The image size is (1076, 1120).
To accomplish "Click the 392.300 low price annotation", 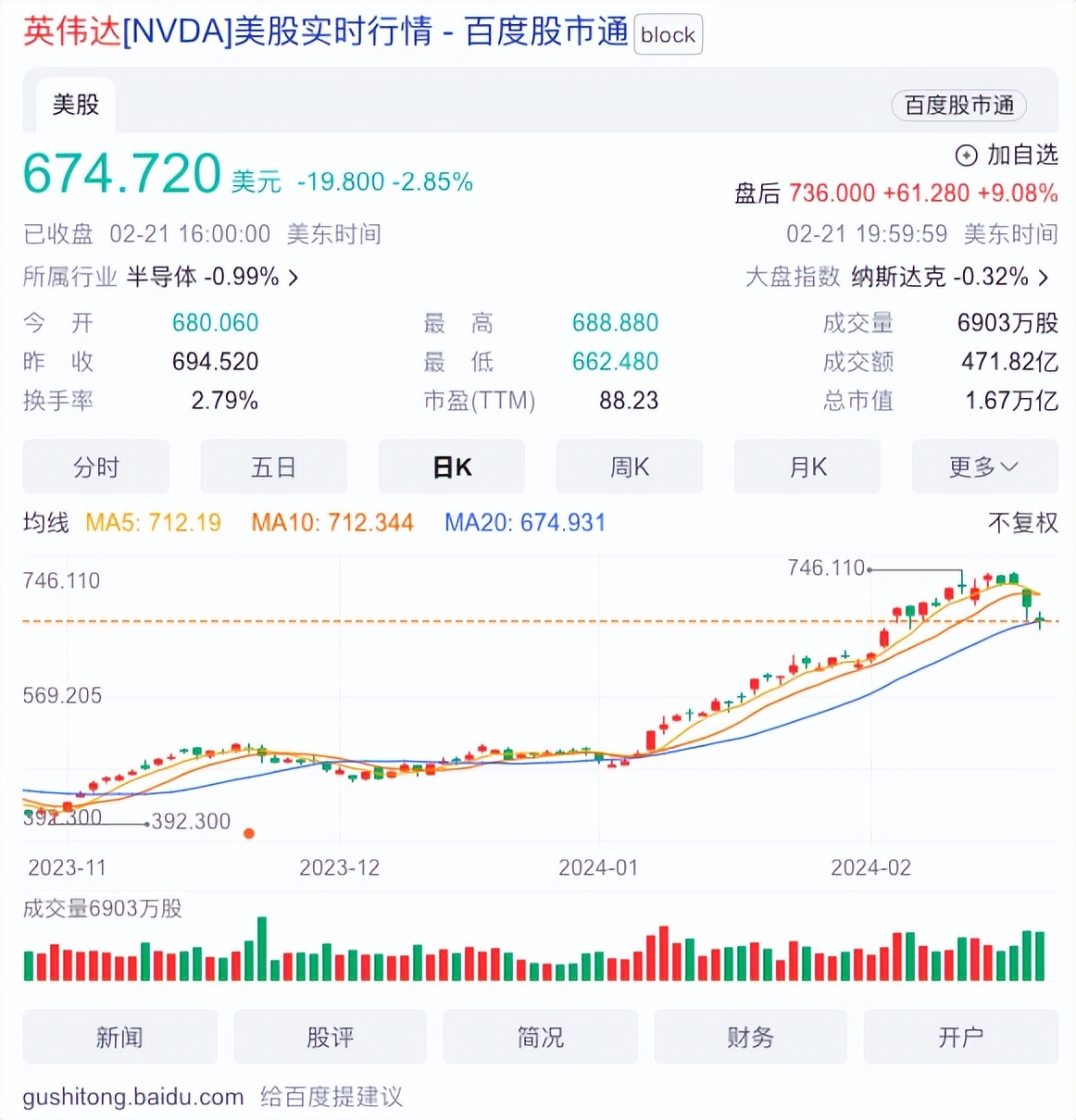I will pyautogui.click(x=191, y=822).
